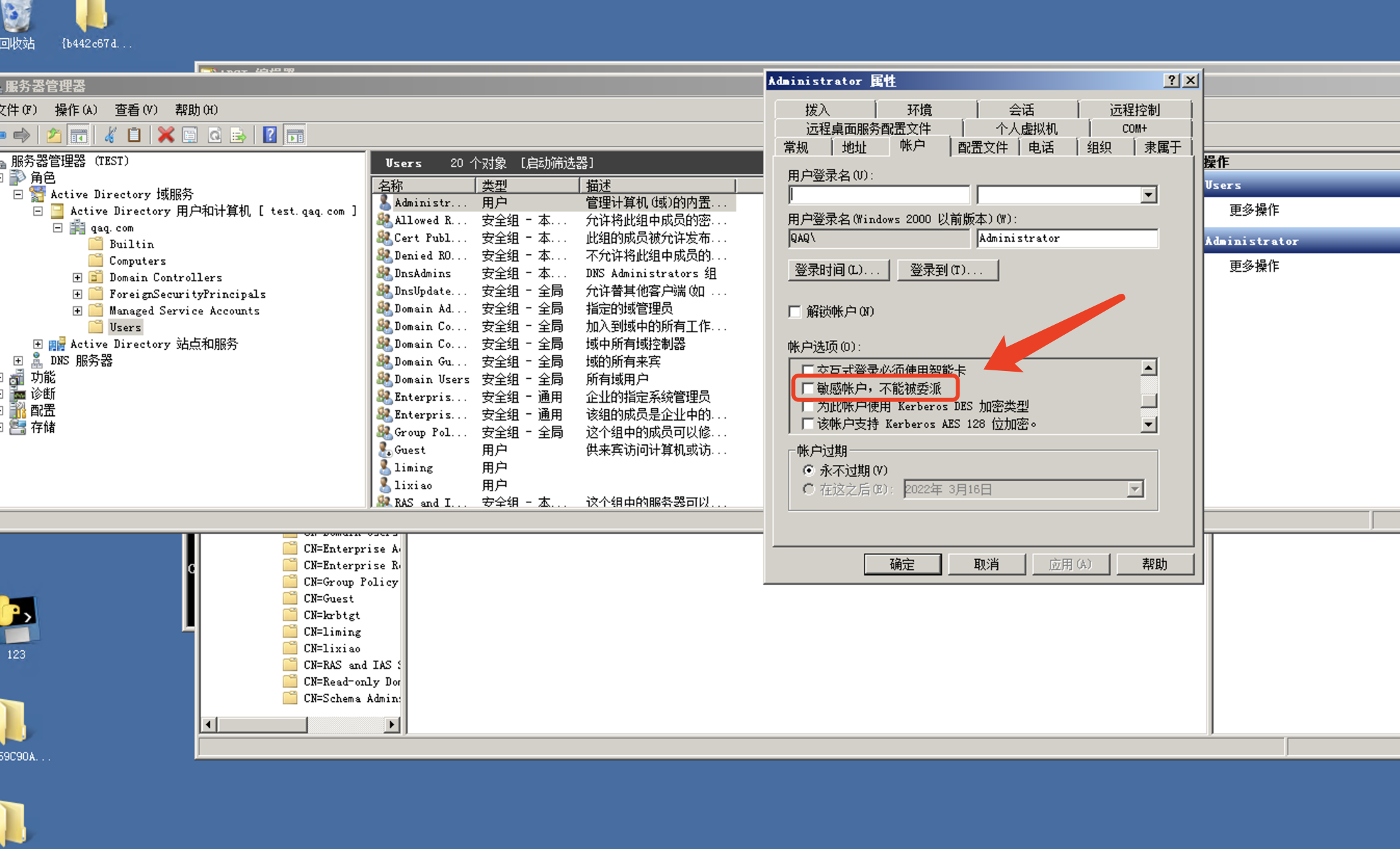Check the 解锁帐户(N) checkbox
The height and width of the screenshot is (849, 1400).
[x=794, y=311]
